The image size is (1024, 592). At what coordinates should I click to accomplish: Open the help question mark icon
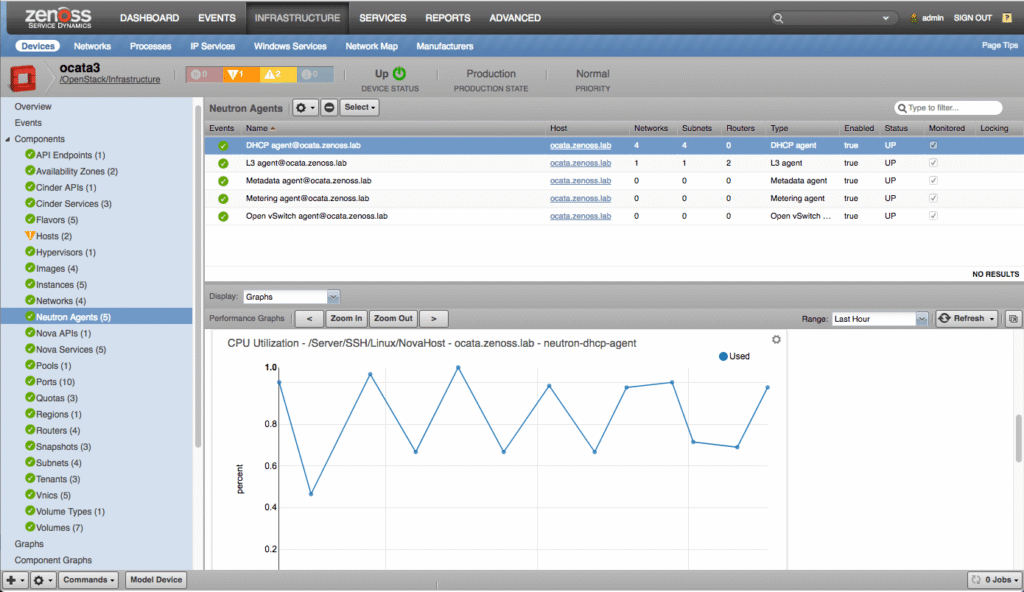(1006, 18)
